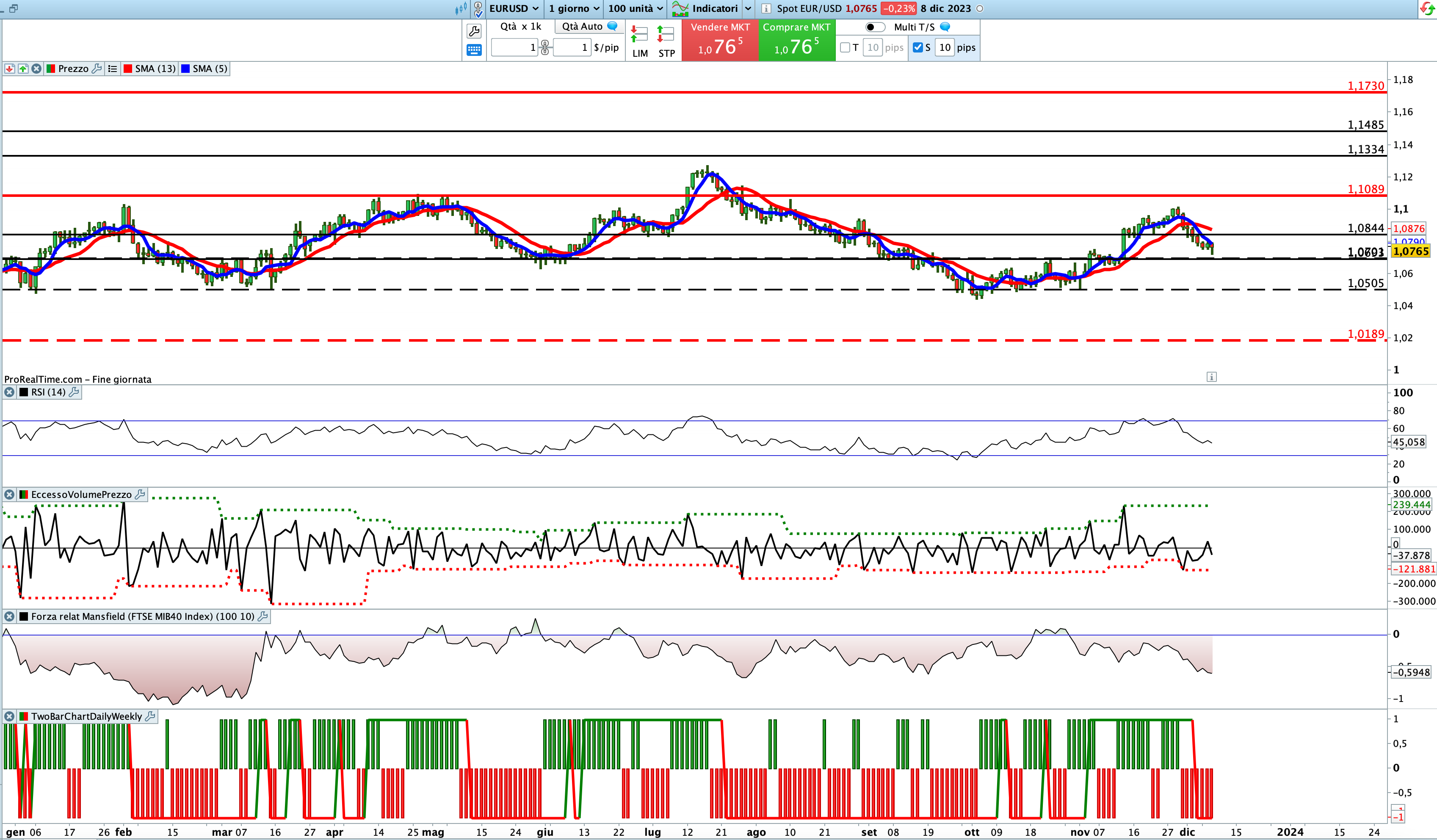Toggle the quantity chain link icon
The image size is (1437, 840).
[x=545, y=47]
